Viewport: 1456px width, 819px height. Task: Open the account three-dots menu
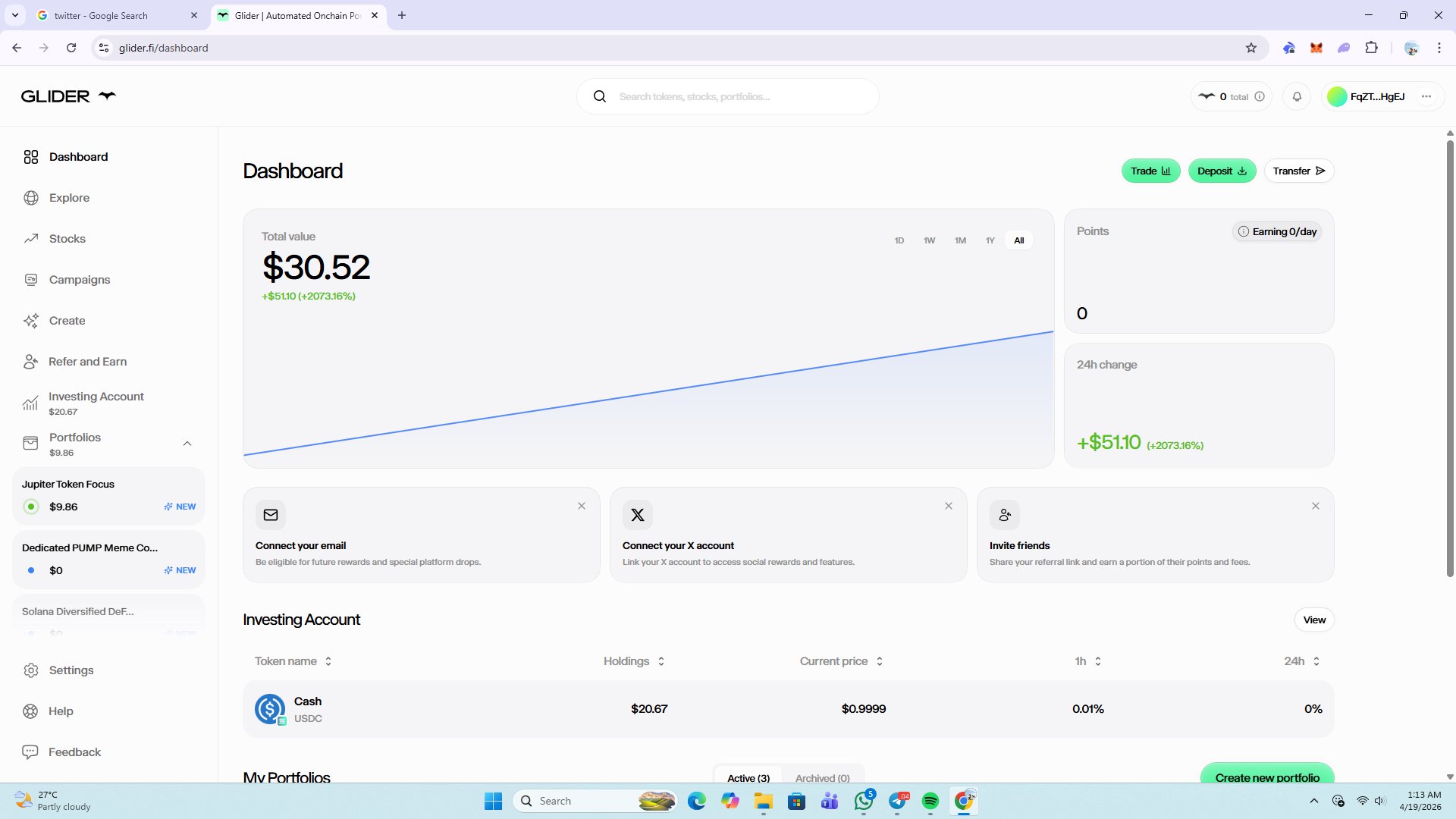(x=1426, y=96)
